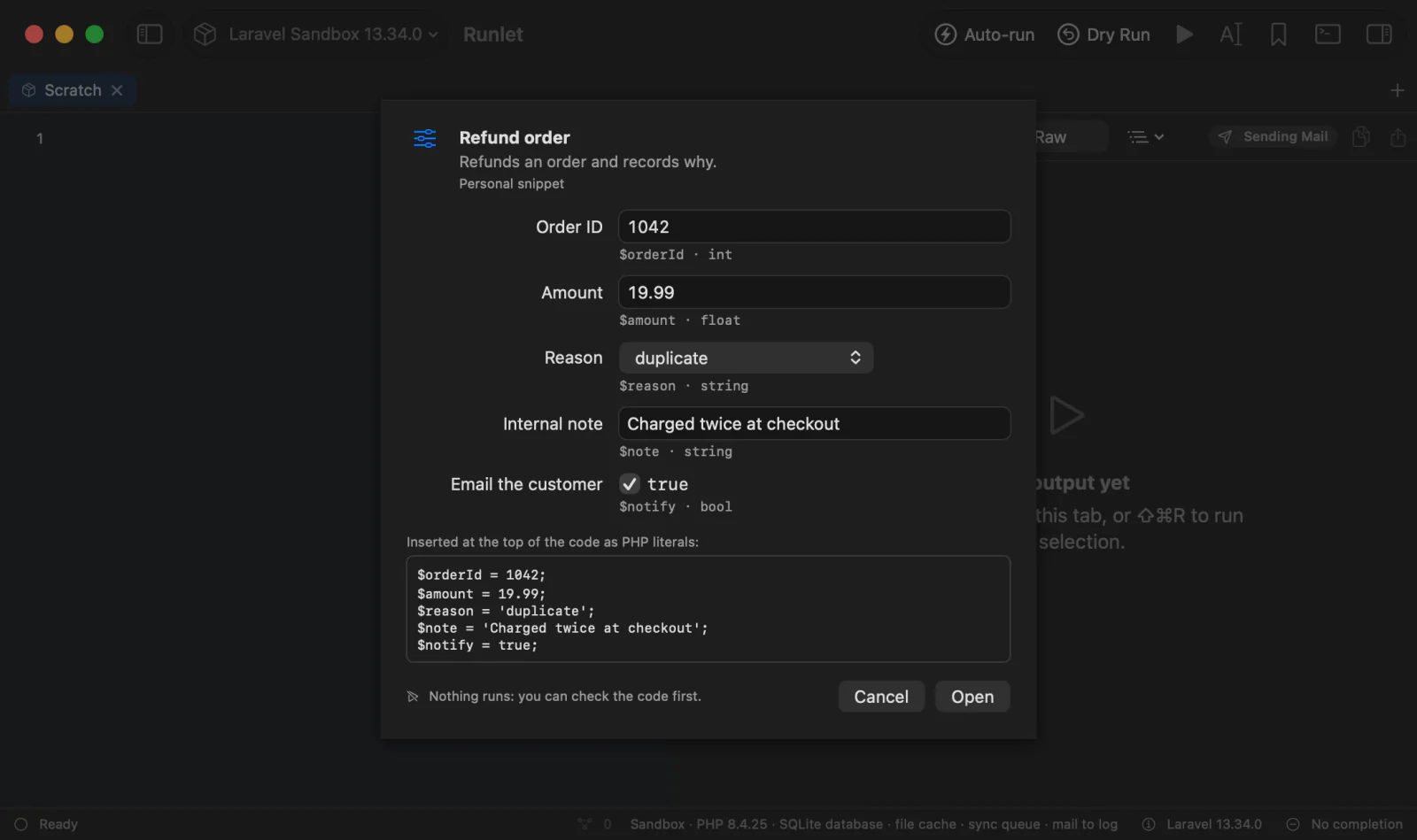Image resolution: width=1417 pixels, height=840 pixels.
Task: Click the $orderId · int hint text
Action: pos(676,255)
